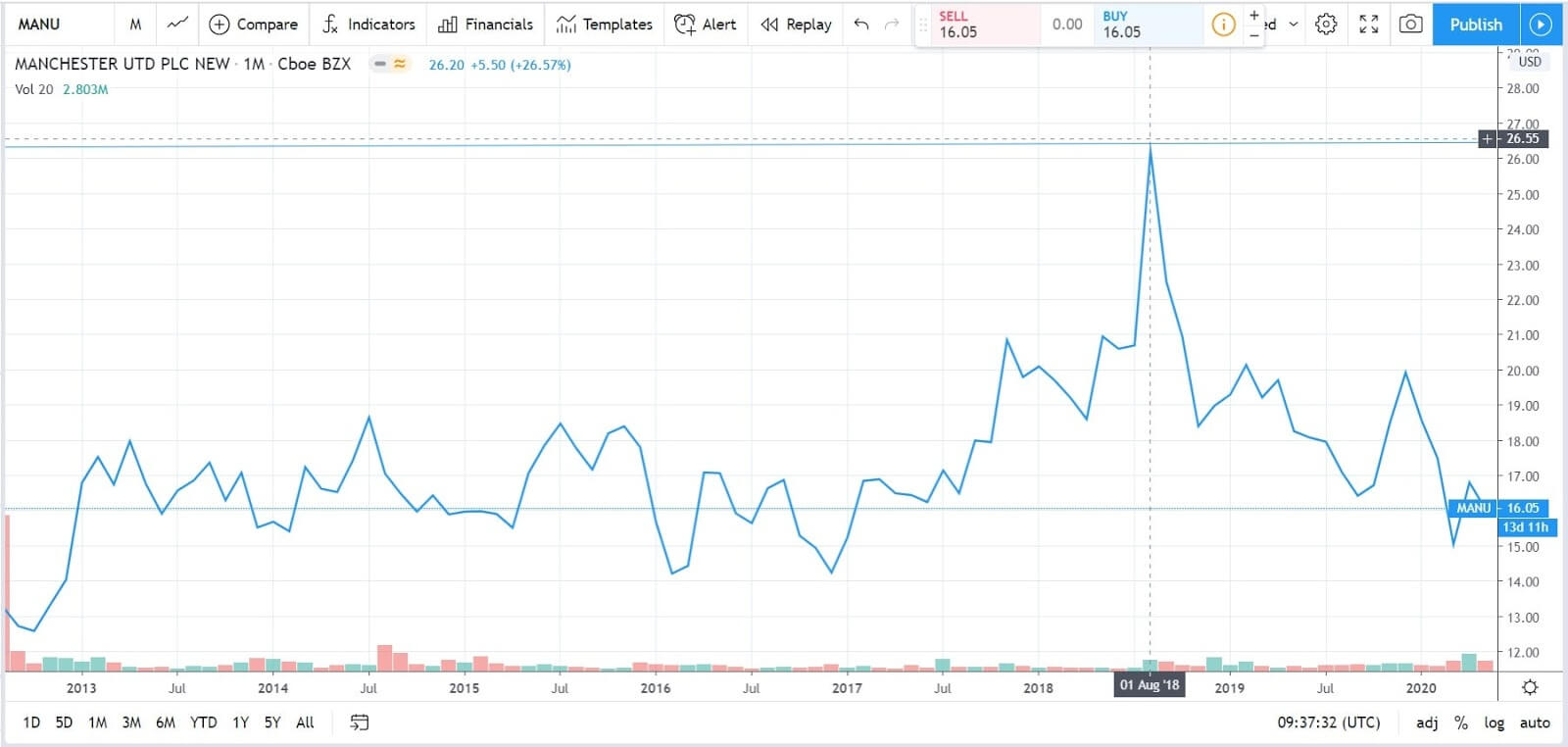Click the 0.00 spread value
Image resolution: width=1568 pixels, height=747 pixels.
click(1067, 25)
